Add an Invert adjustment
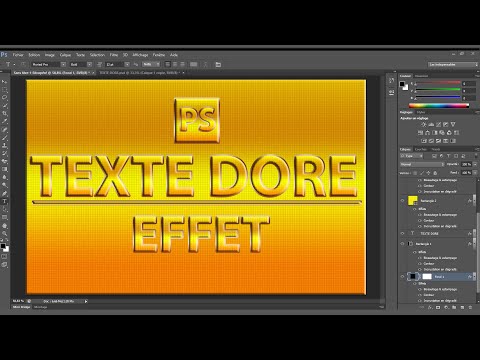 coord(424,141)
